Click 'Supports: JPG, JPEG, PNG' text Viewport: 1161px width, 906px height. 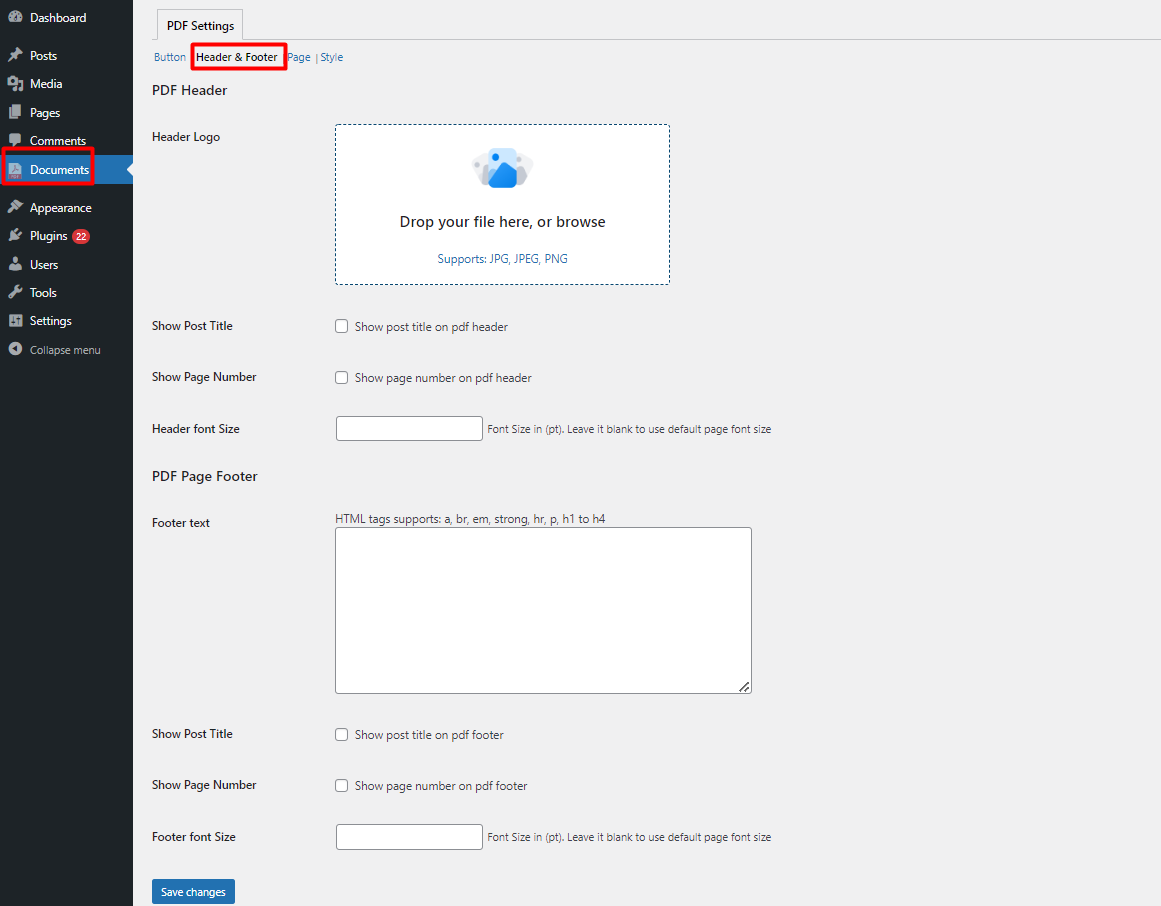point(503,258)
